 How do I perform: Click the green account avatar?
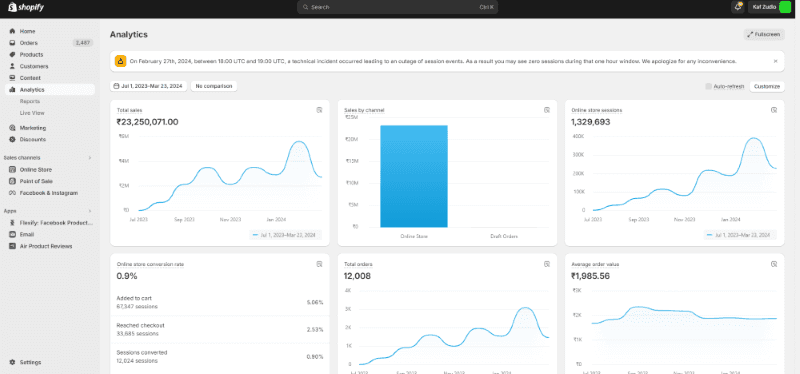[785, 7]
